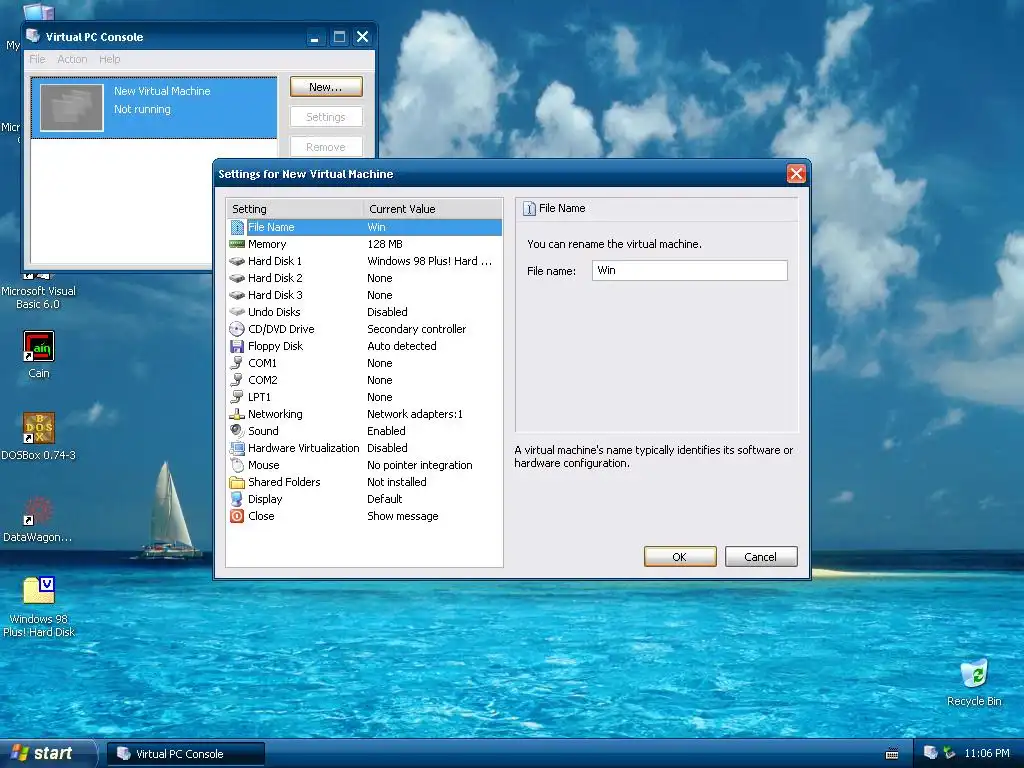The image size is (1024, 768).
Task: Click the Remove button in Virtual PC Console
Action: pyautogui.click(x=326, y=147)
